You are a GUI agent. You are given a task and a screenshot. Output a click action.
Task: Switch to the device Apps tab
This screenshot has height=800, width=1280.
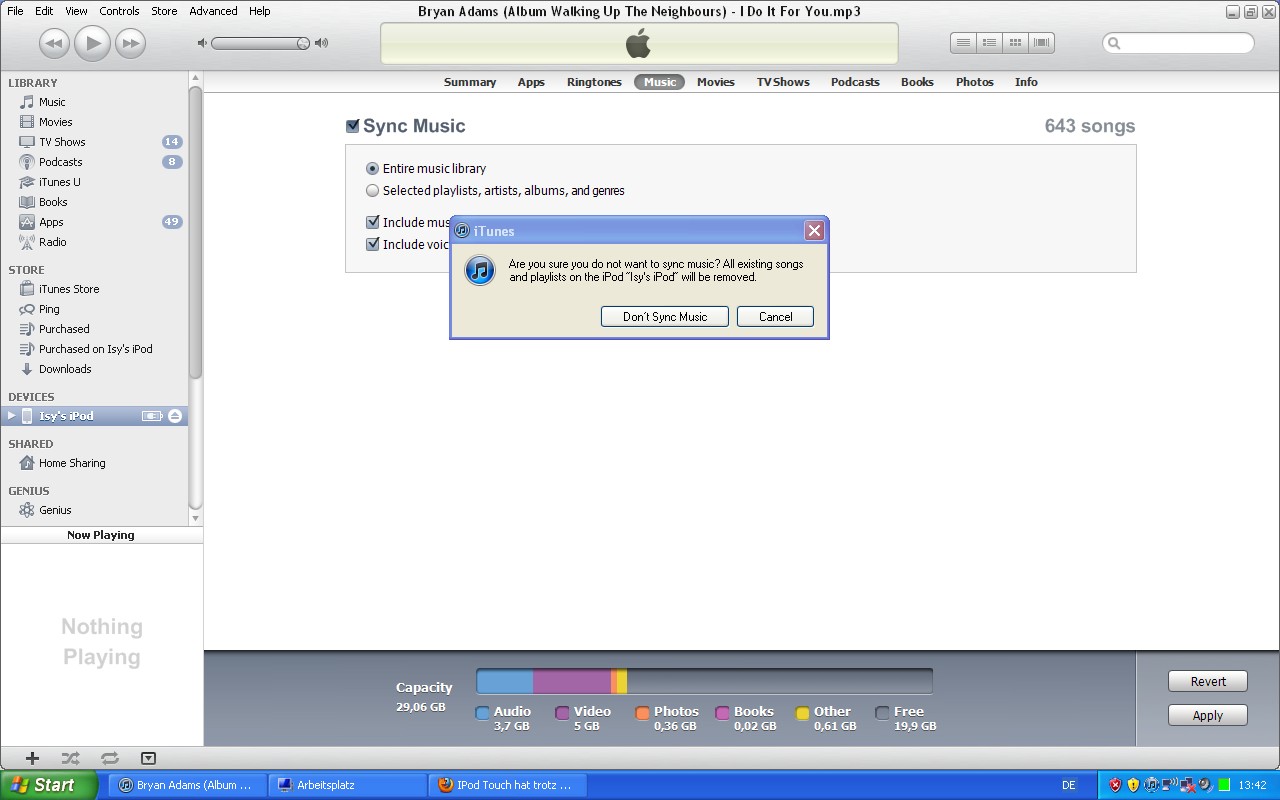point(531,82)
